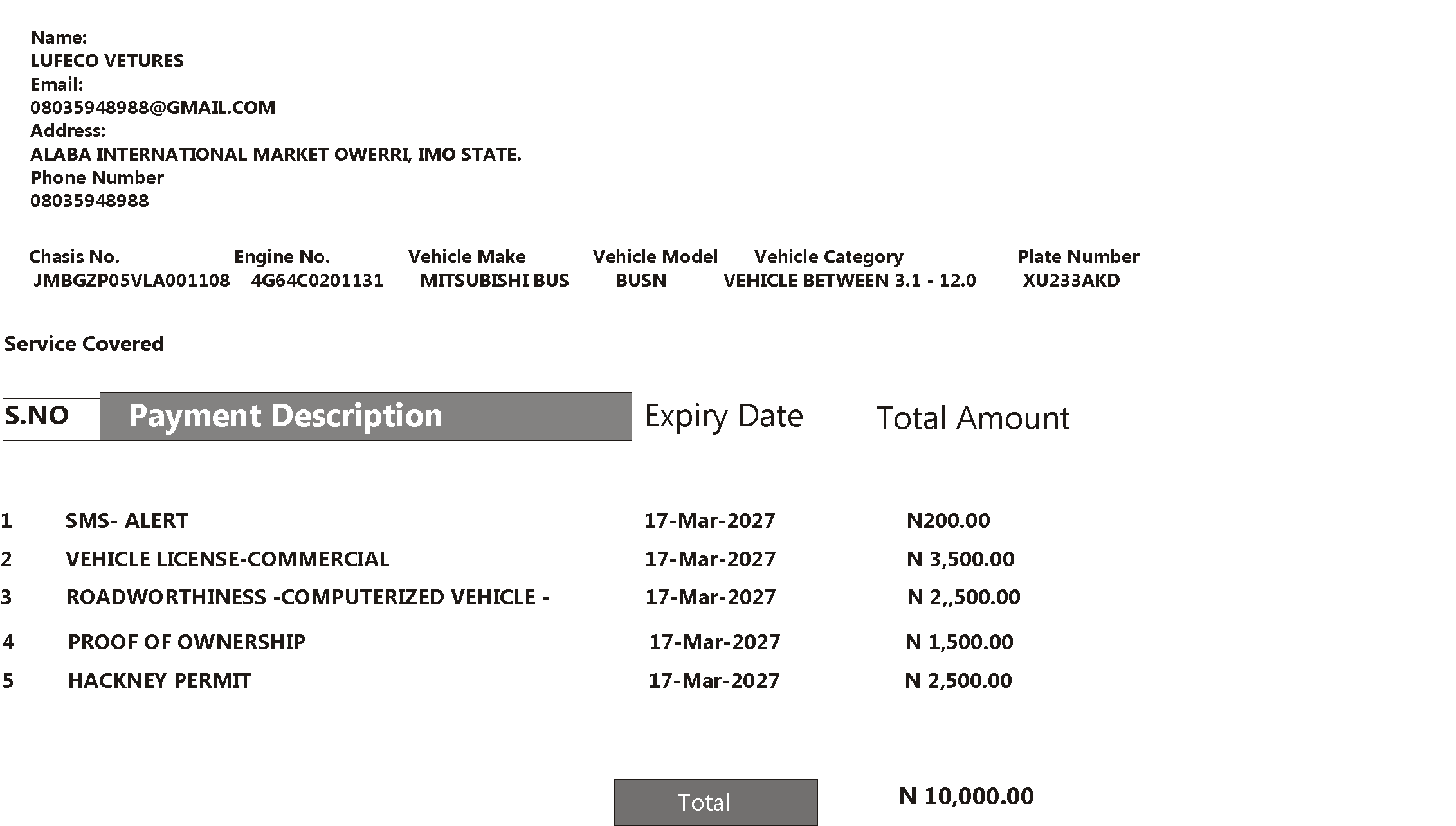Click the Service Covered heading
The width and height of the screenshot is (1456, 826).
[x=84, y=344]
